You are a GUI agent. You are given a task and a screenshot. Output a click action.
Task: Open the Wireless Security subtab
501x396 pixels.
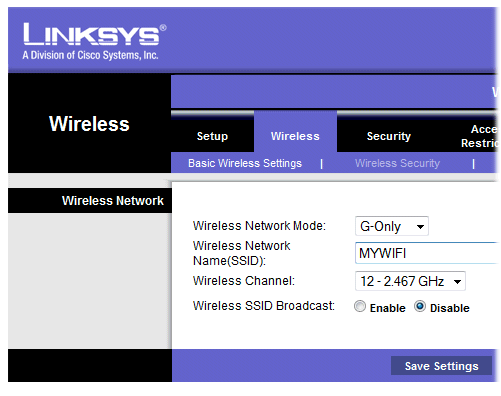click(397, 163)
